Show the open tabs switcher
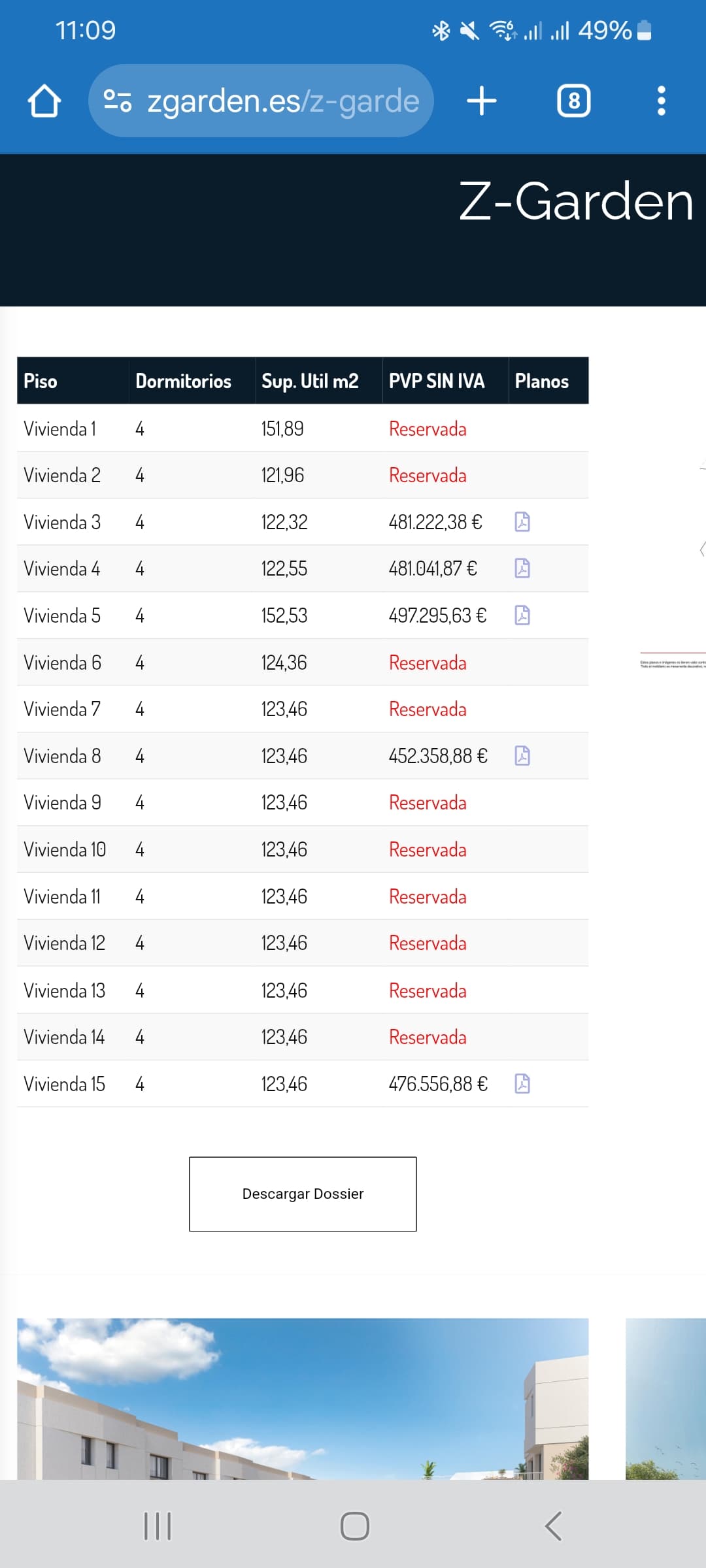Viewport: 706px width, 1568px height. [x=573, y=101]
